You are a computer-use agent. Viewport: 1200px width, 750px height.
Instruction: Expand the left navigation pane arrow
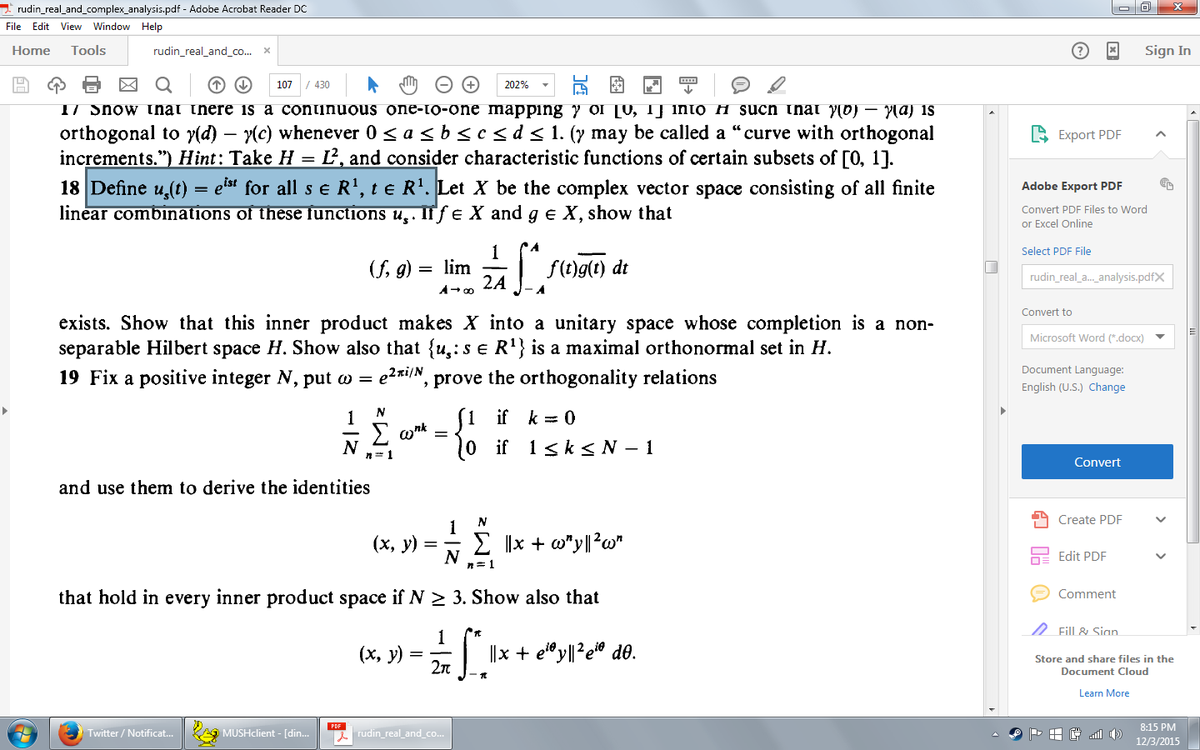[x=5, y=411]
